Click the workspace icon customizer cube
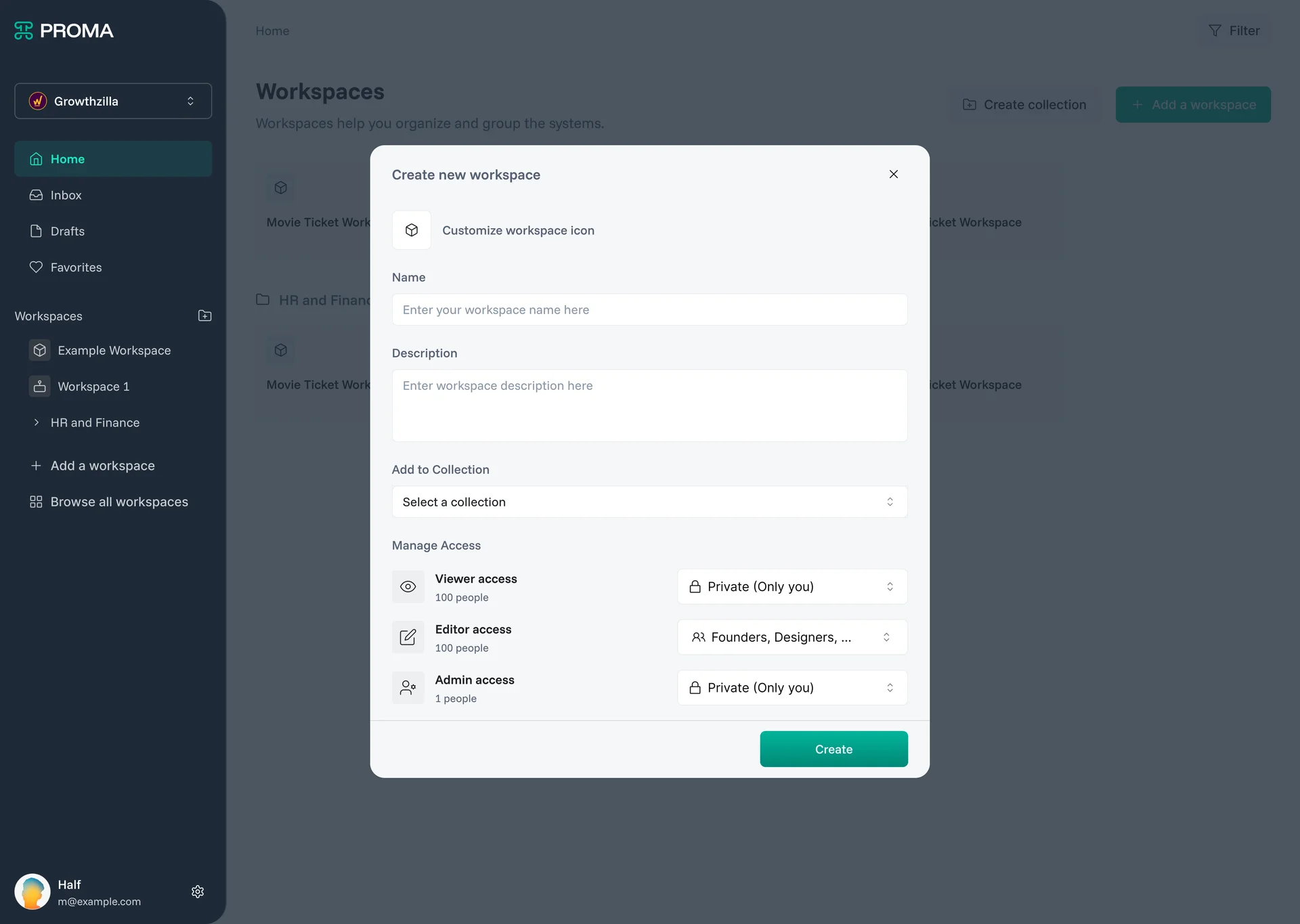Viewport: 1300px width, 924px height. coord(411,230)
